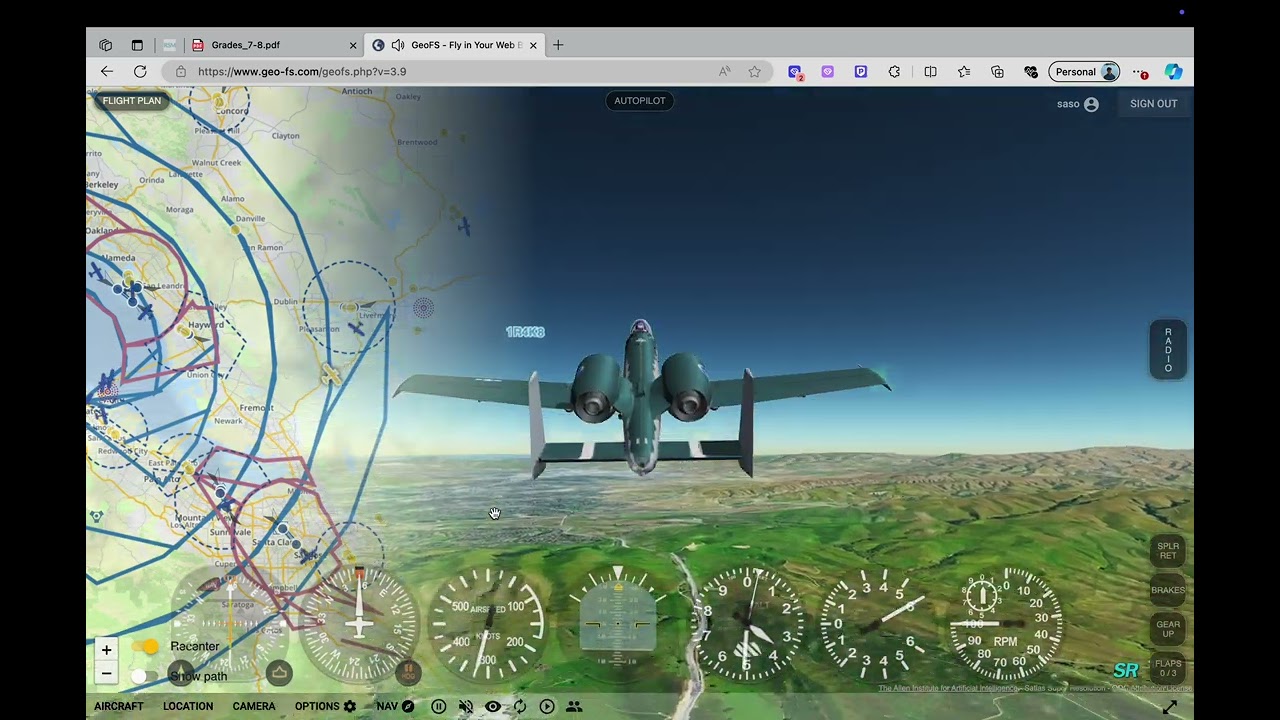The width and height of the screenshot is (1280, 720).
Task: Toggle the SPLR RET spoilers button
Action: pos(1168,551)
